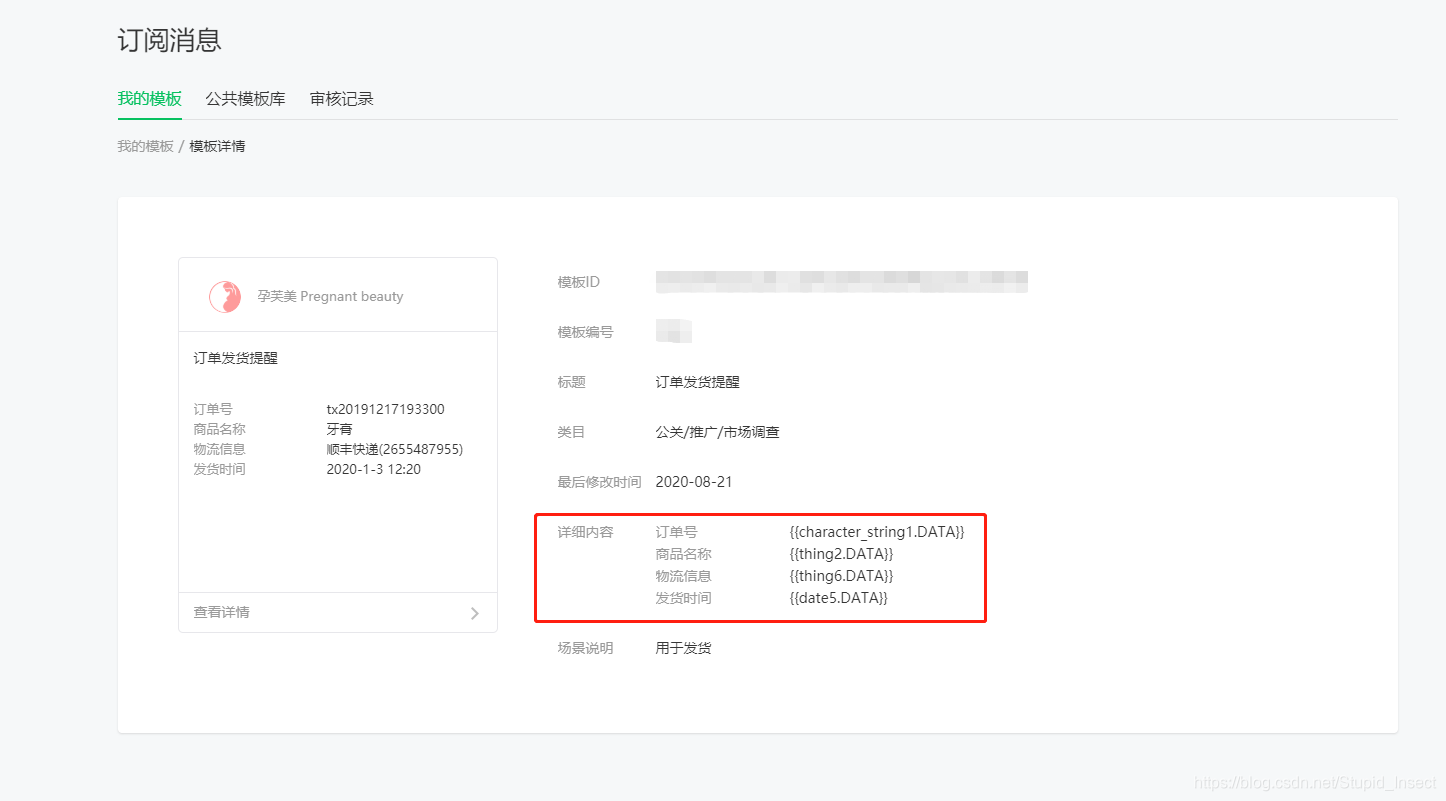
Task: Open 我的模板 breadcrumb link
Action: [144, 145]
